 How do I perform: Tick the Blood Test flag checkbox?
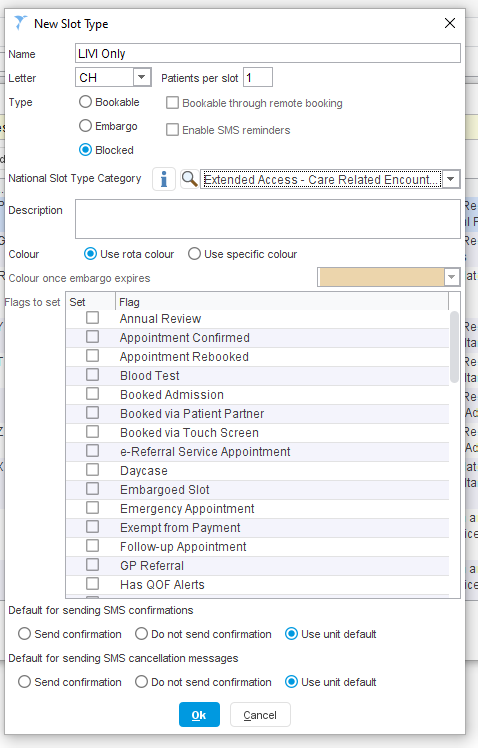coord(93,375)
